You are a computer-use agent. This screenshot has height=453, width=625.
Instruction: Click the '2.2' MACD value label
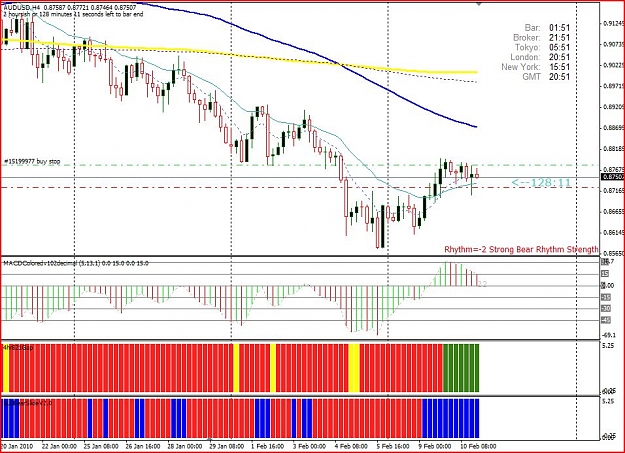tap(482, 284)
